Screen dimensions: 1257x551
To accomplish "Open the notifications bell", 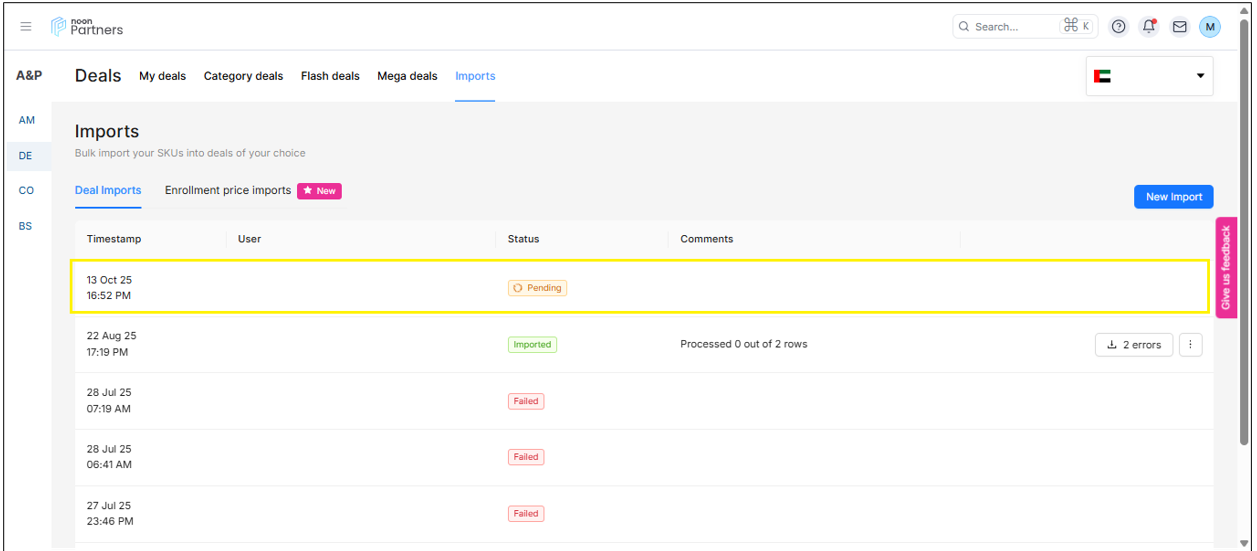I will pyautogui.click(x=1149, y=27).
